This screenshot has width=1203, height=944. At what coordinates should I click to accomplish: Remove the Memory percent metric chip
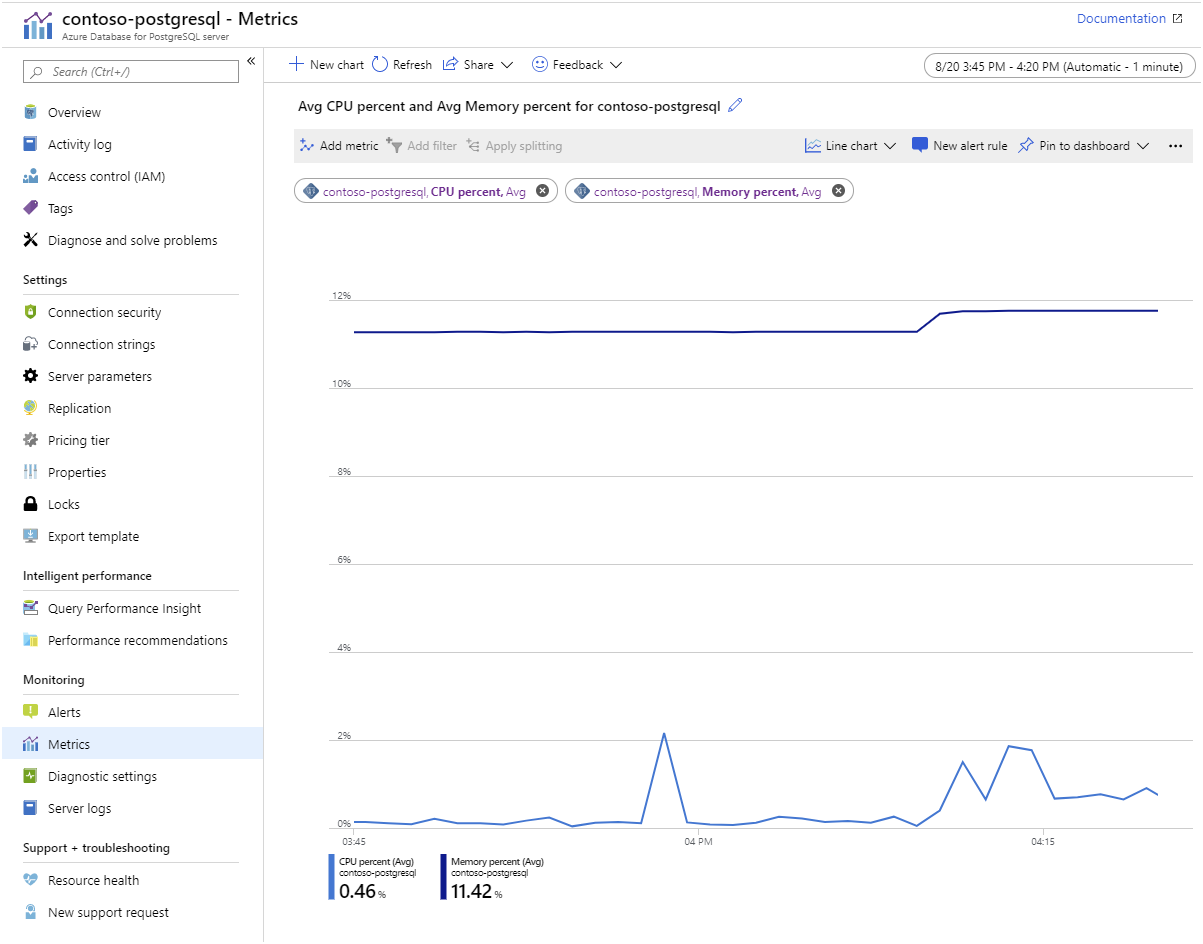[838, 191]
